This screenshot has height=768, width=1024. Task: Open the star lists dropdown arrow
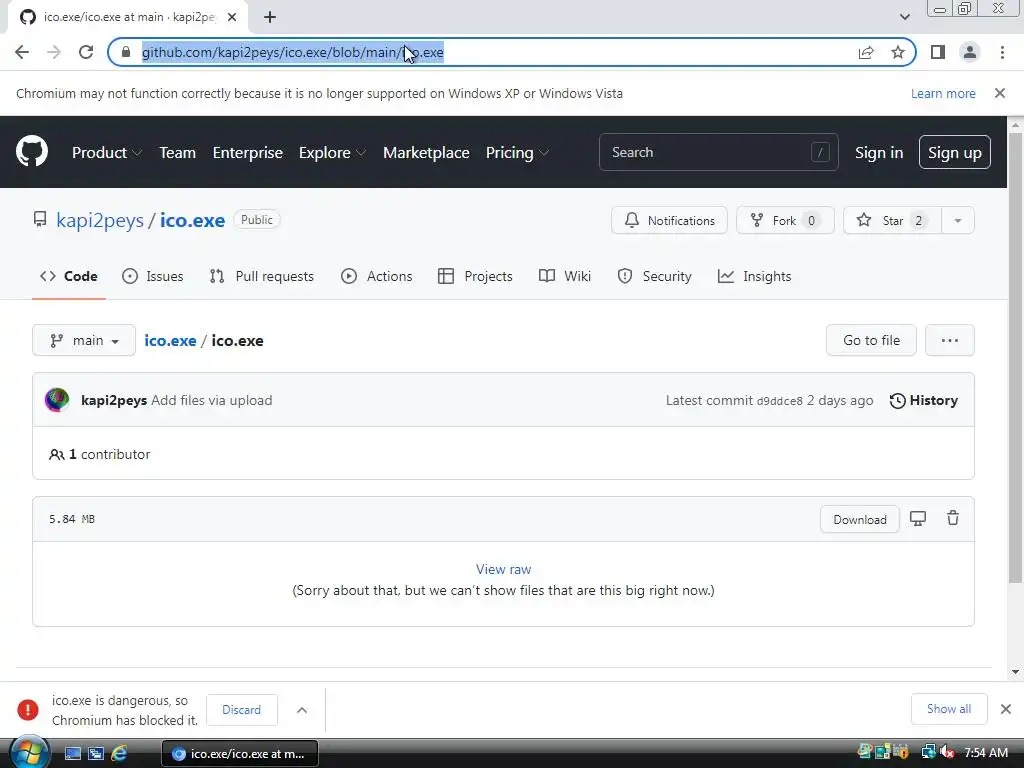point(958,220)
